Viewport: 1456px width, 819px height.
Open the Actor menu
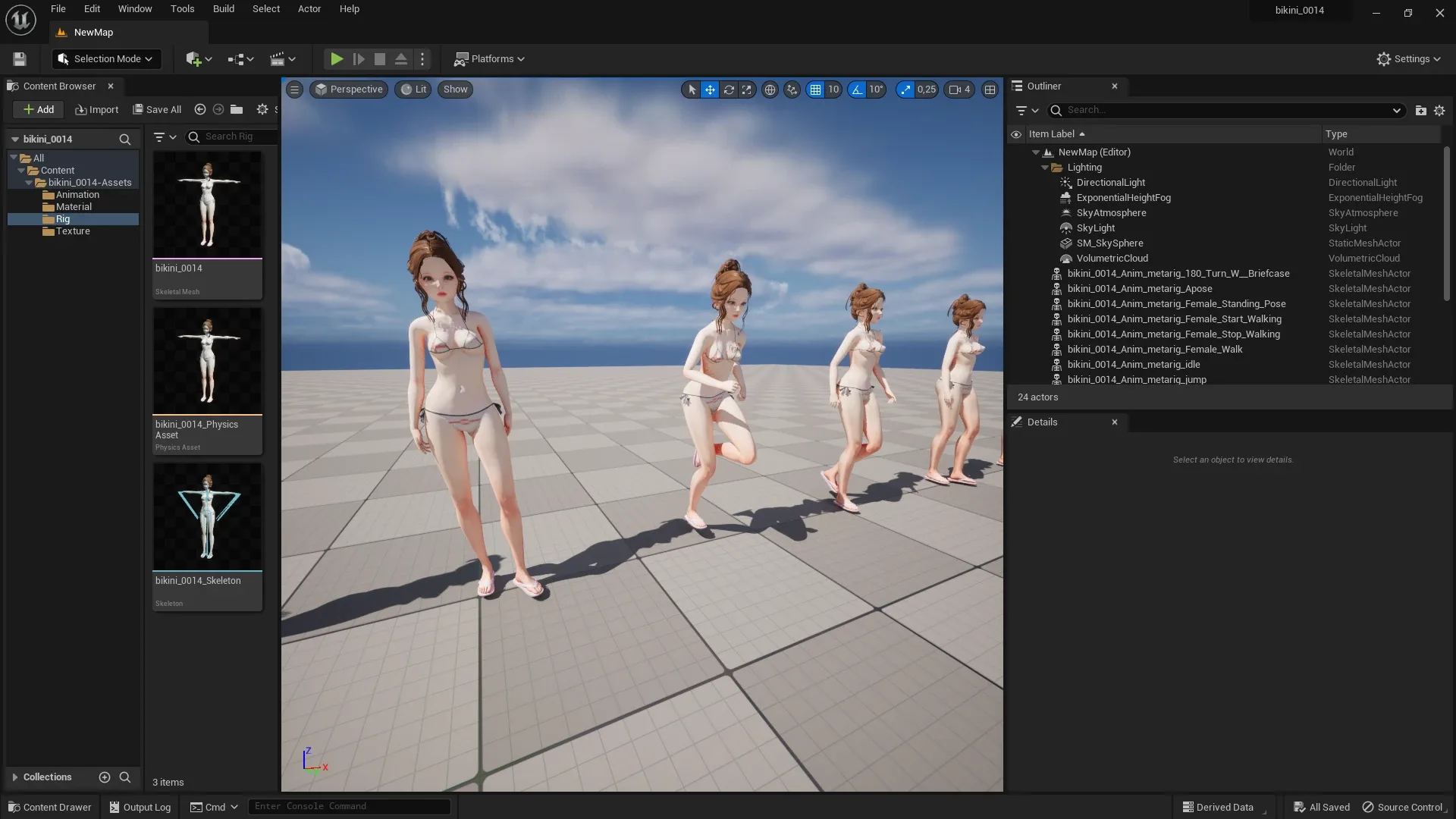click(x=309, y=8)
